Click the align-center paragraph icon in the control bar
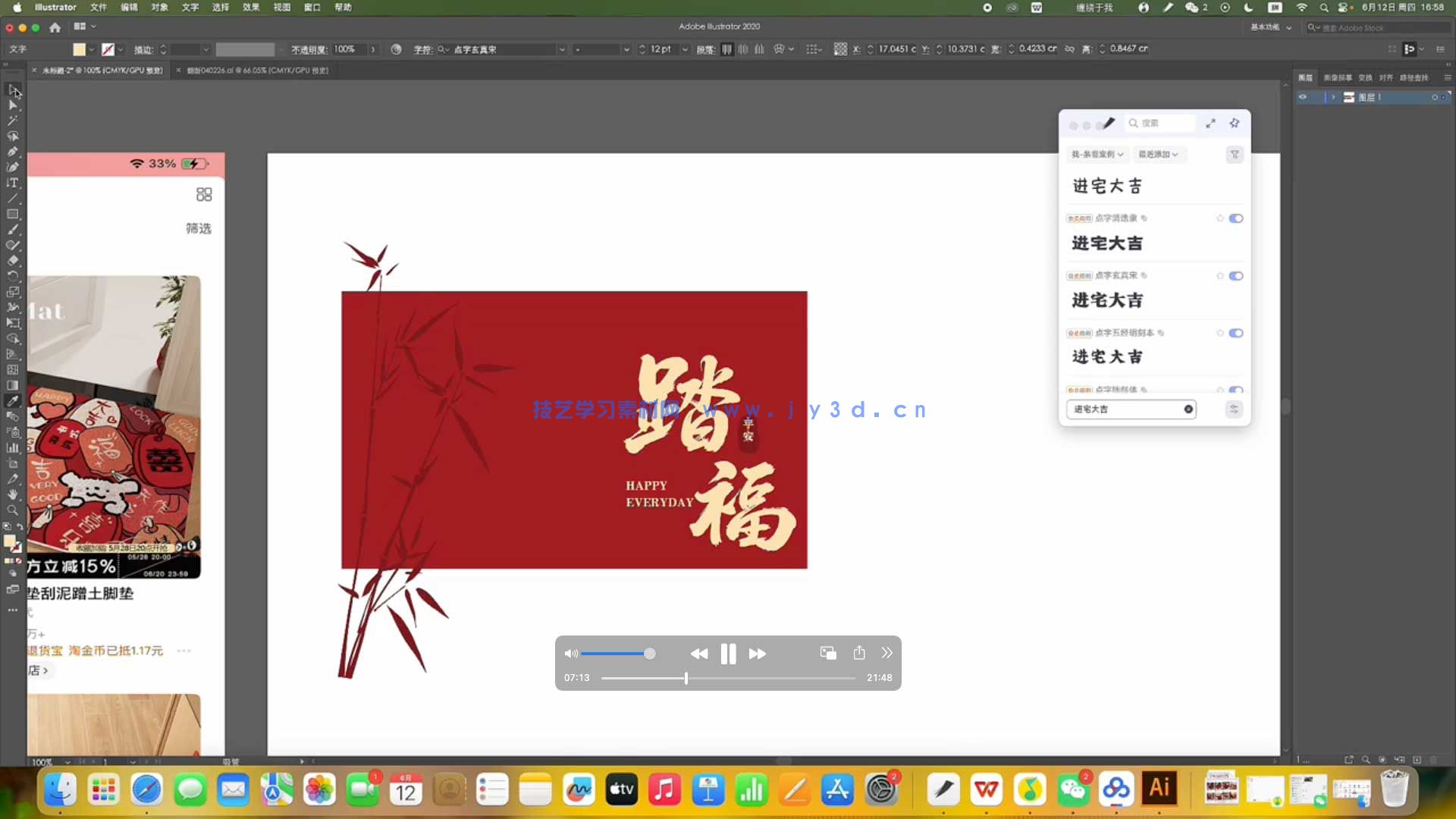Viewport: 1456px width, 819px height. pos(743,49)
